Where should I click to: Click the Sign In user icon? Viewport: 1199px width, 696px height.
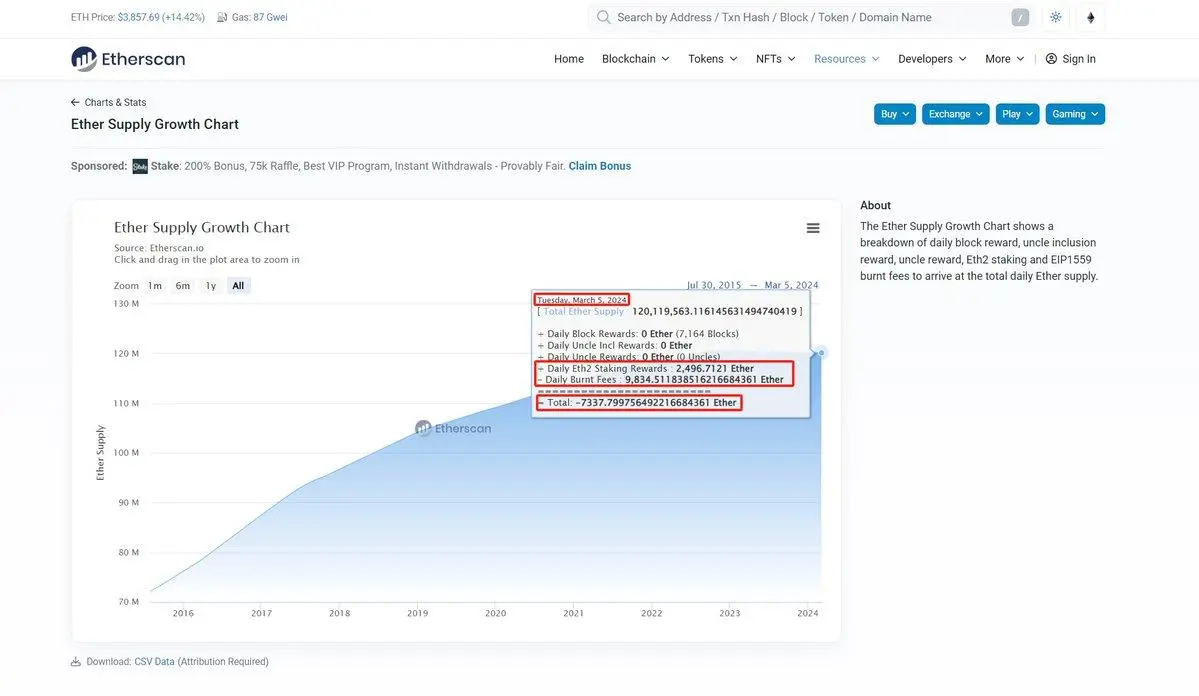point(1051,59)
